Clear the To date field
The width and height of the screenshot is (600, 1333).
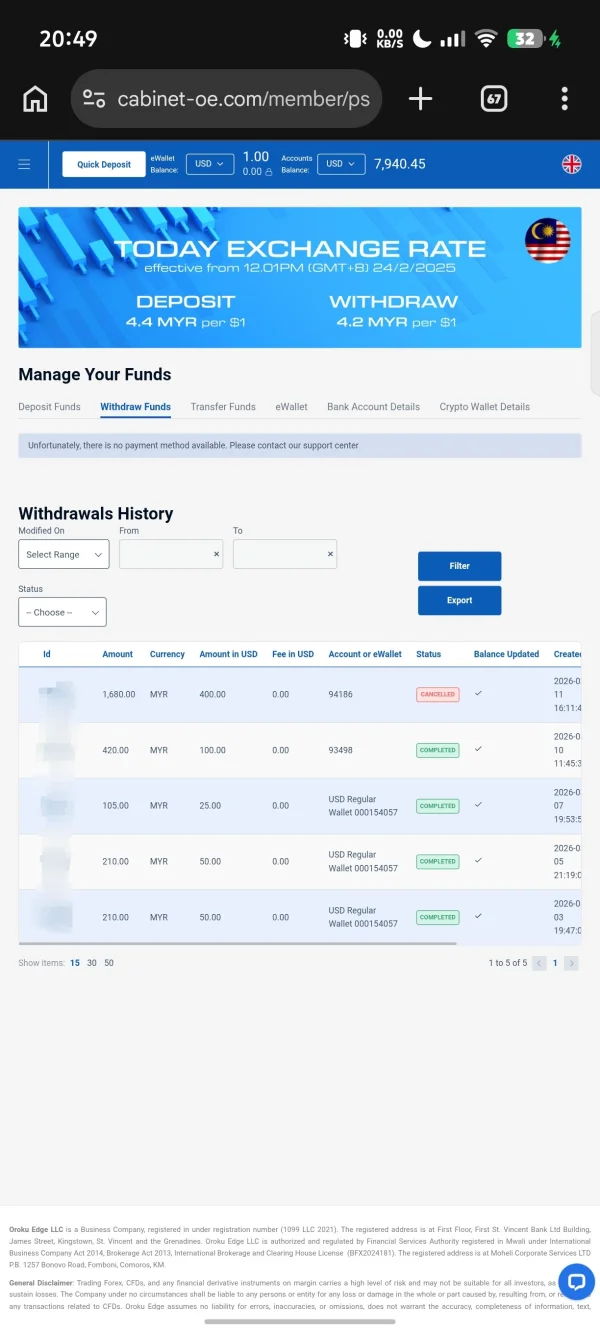330,554
